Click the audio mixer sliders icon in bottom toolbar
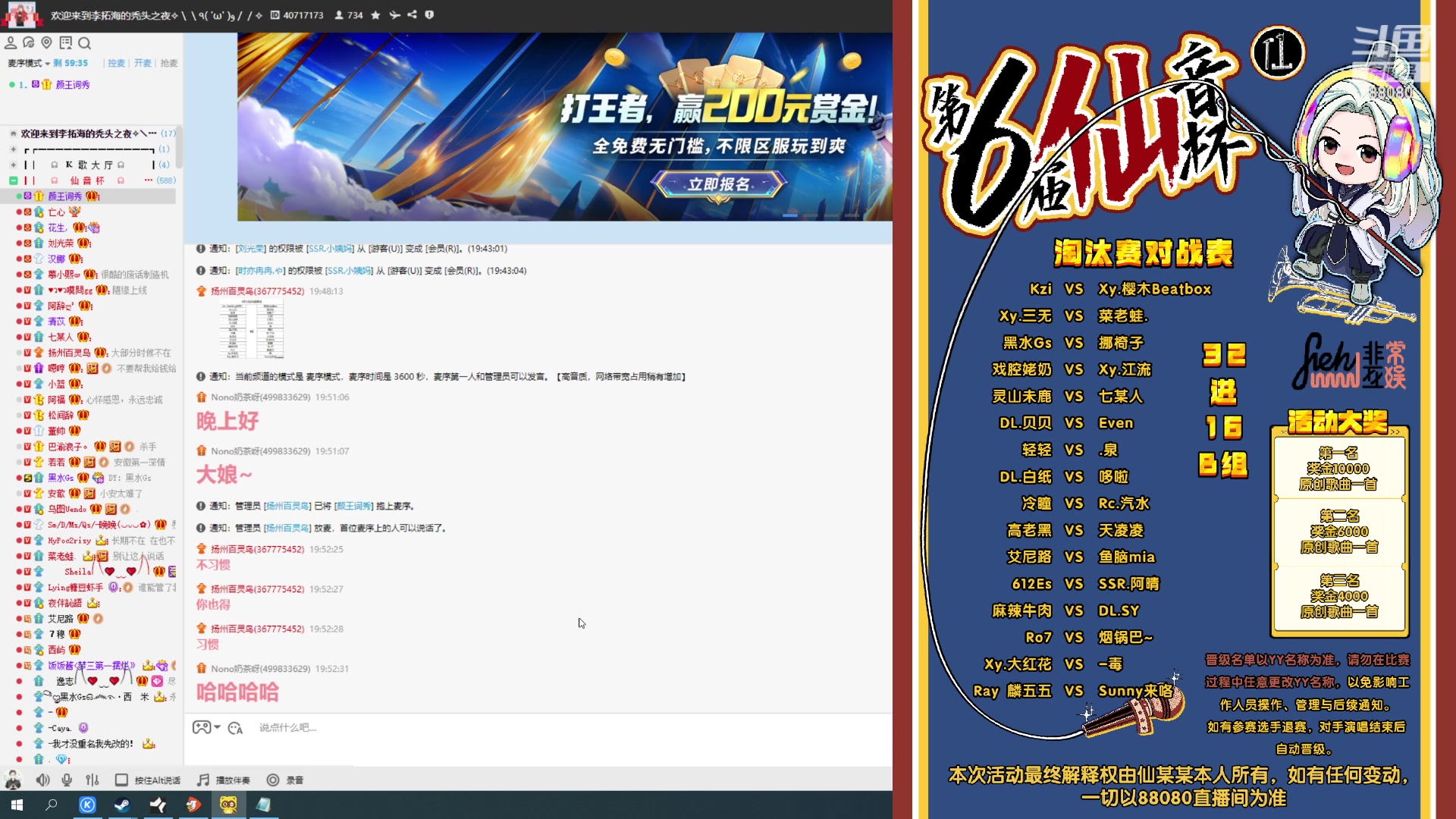 click(93, 780)
